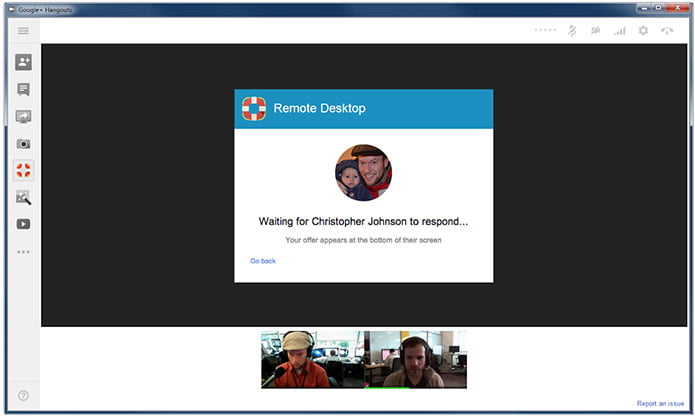Select the Remote Desktop lifebuoy sidebar icon
The height and width of the screenshot is (417, 695).
tap(23, 170)
